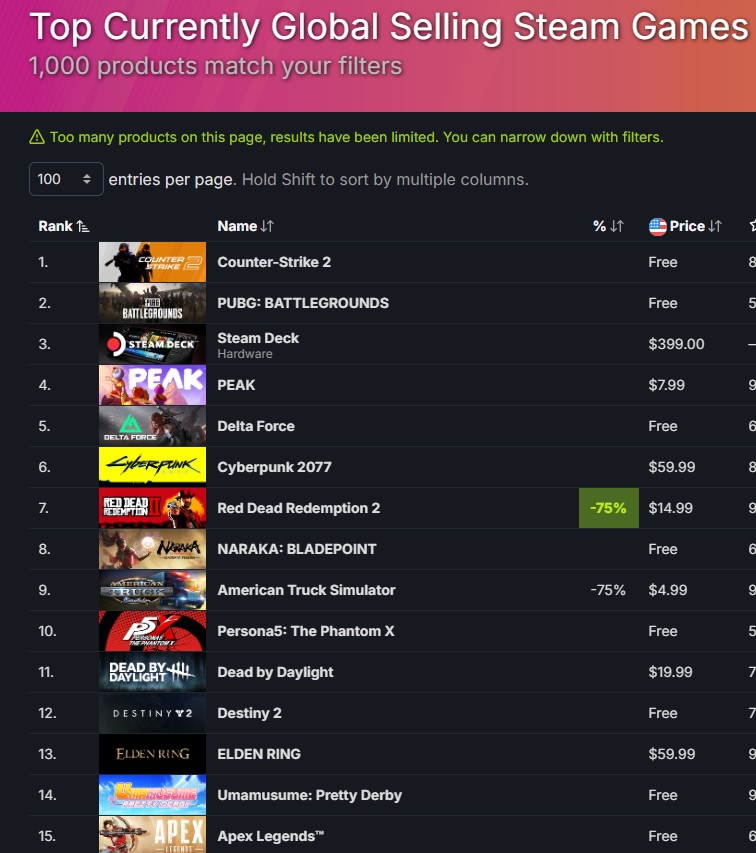This screenshot has height=853, width=756.
Task: Click the US flag icon beside Price
Action: (658, 226)
